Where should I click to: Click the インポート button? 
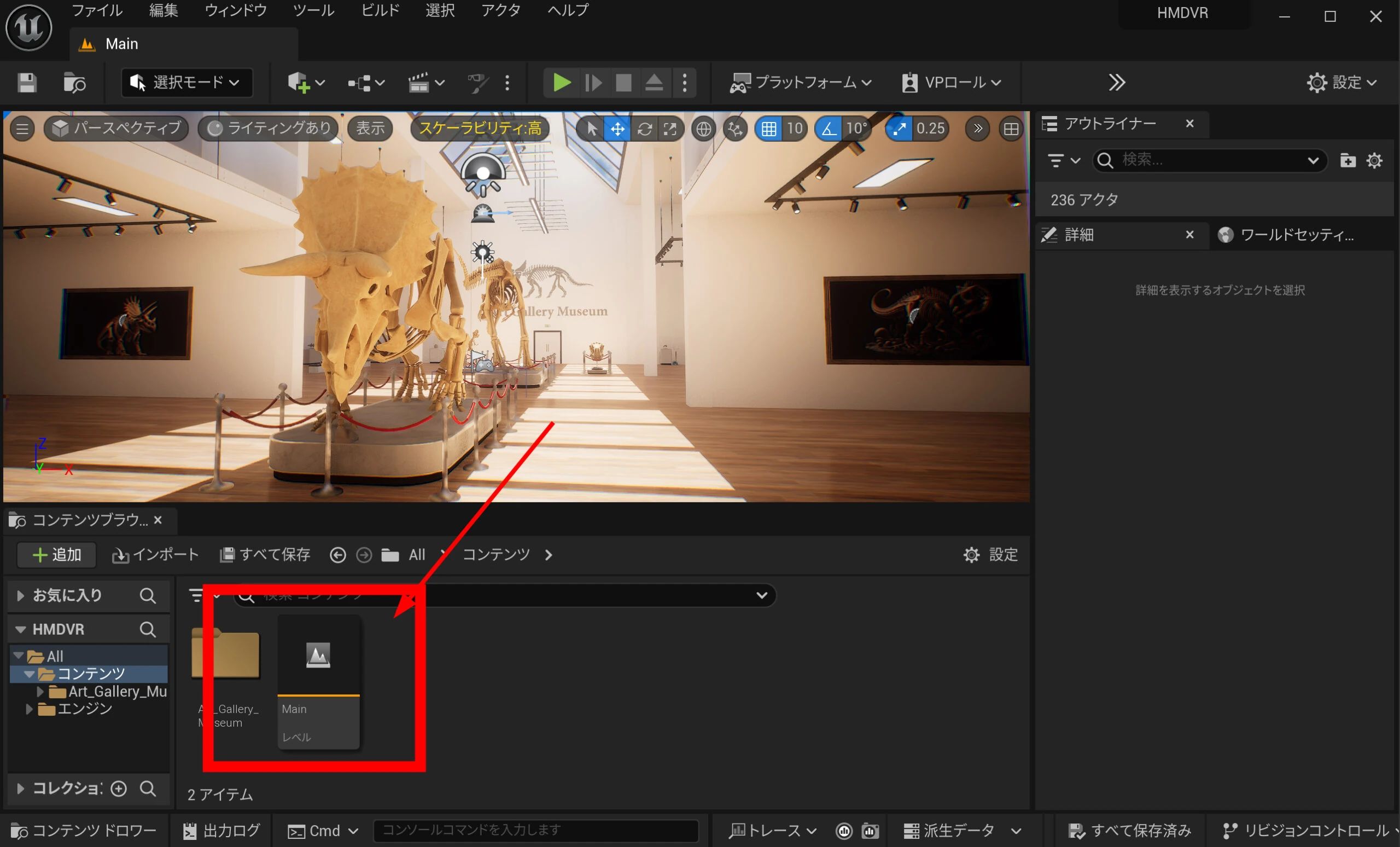coord(155,555)
